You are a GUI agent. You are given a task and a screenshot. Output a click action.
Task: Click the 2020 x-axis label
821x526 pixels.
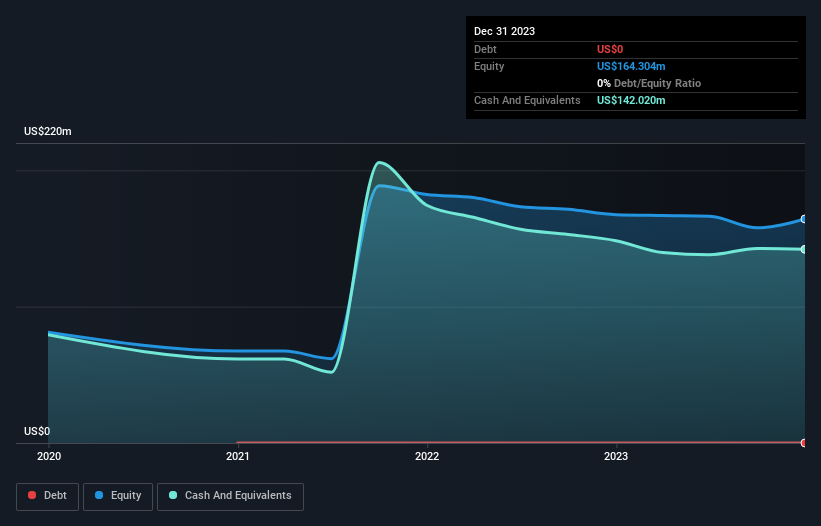point(49,456)
